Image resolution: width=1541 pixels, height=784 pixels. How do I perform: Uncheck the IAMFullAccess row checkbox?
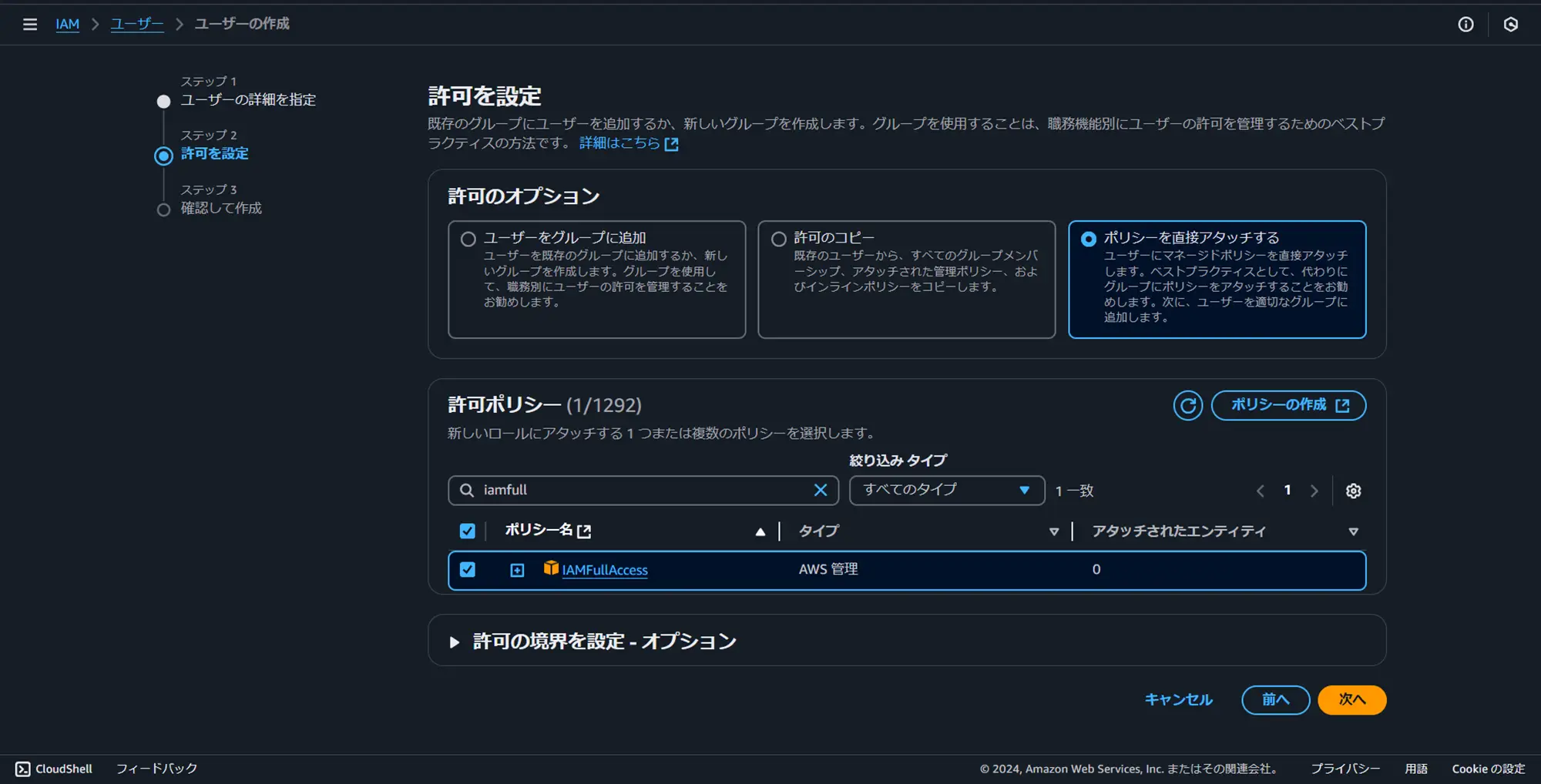click(x=467, y=569)
